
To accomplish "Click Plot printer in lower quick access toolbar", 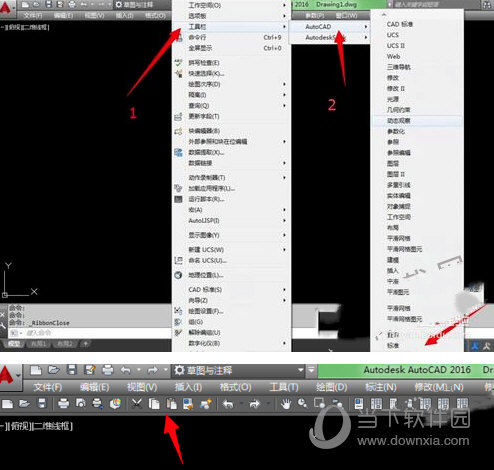I will (108, 370).
